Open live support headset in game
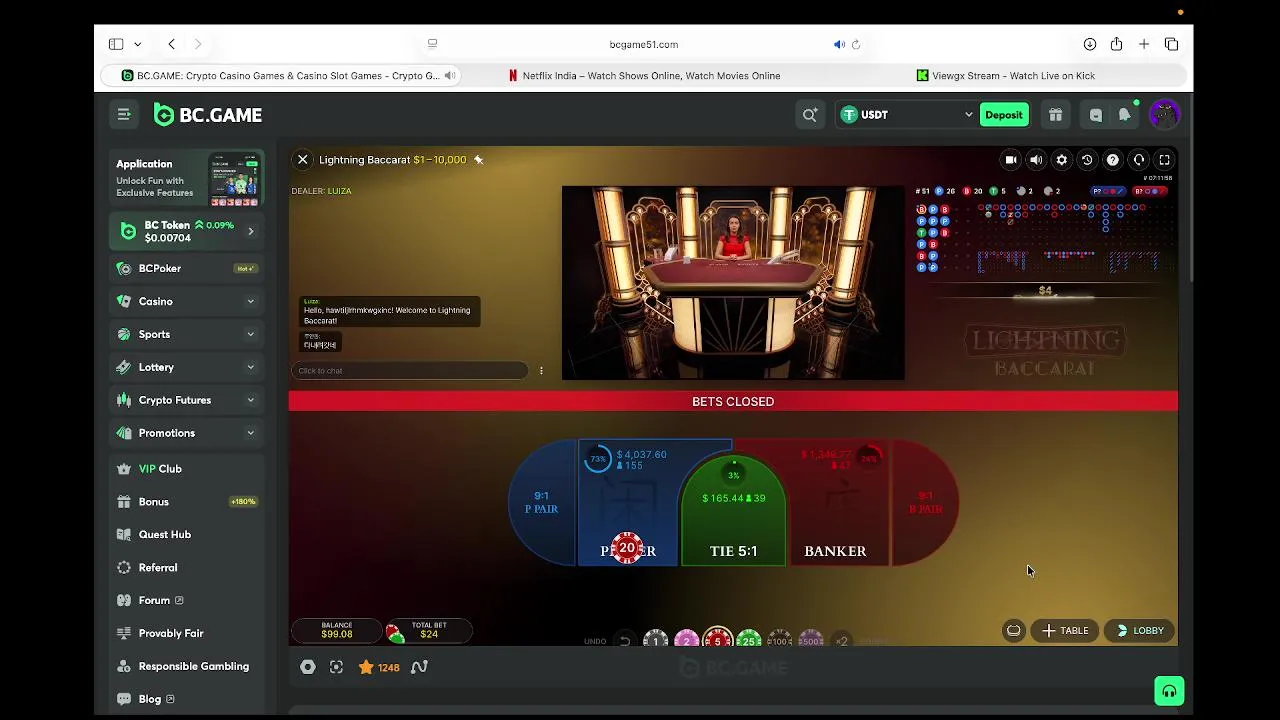 pyautogui.click(x=1139, y=160)
